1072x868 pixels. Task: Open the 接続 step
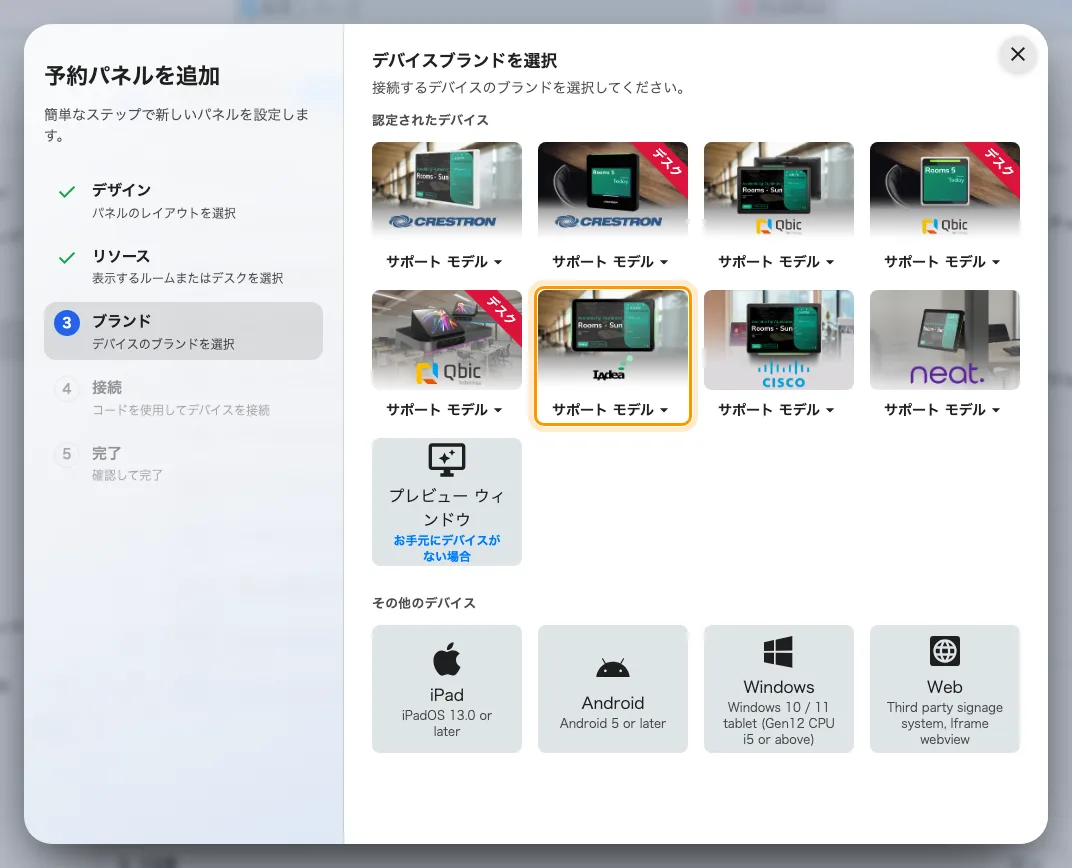pos(183,397)
